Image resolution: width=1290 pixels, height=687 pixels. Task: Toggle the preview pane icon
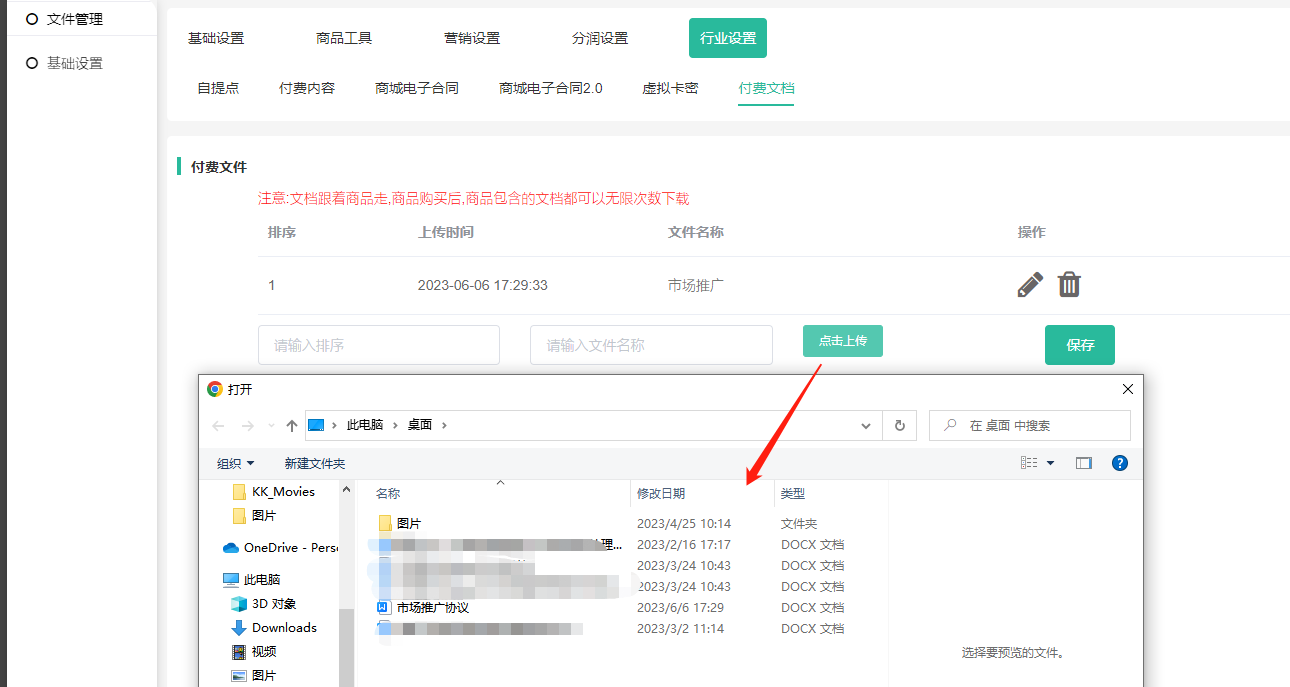click(1083, 463)
